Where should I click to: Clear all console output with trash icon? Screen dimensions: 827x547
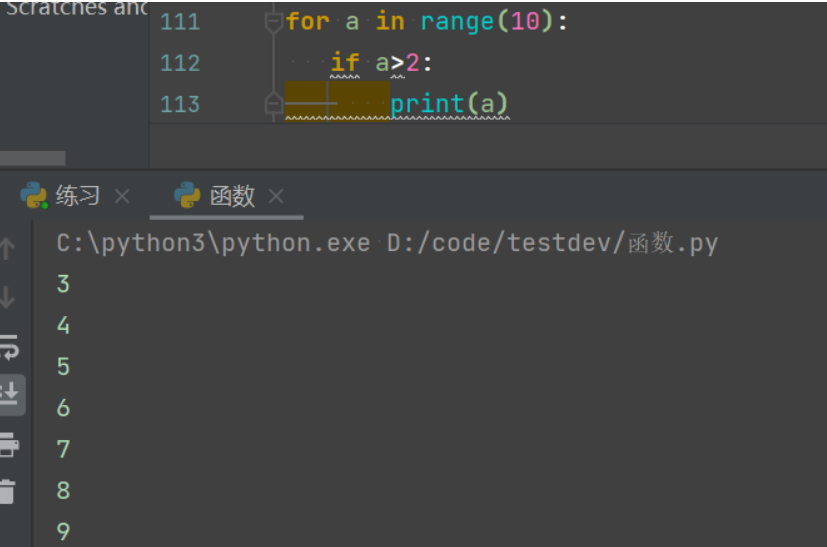coord(8,491)
